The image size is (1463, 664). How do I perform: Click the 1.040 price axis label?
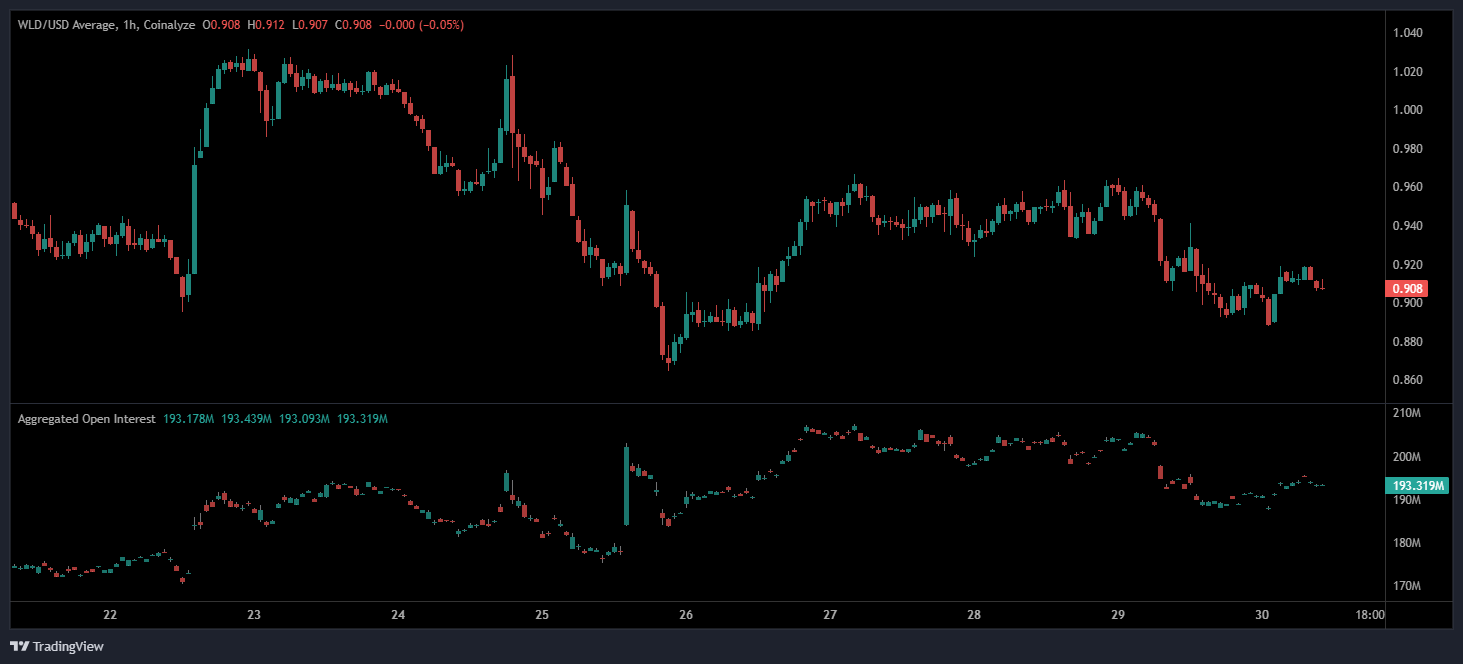tap(1407, 33)
